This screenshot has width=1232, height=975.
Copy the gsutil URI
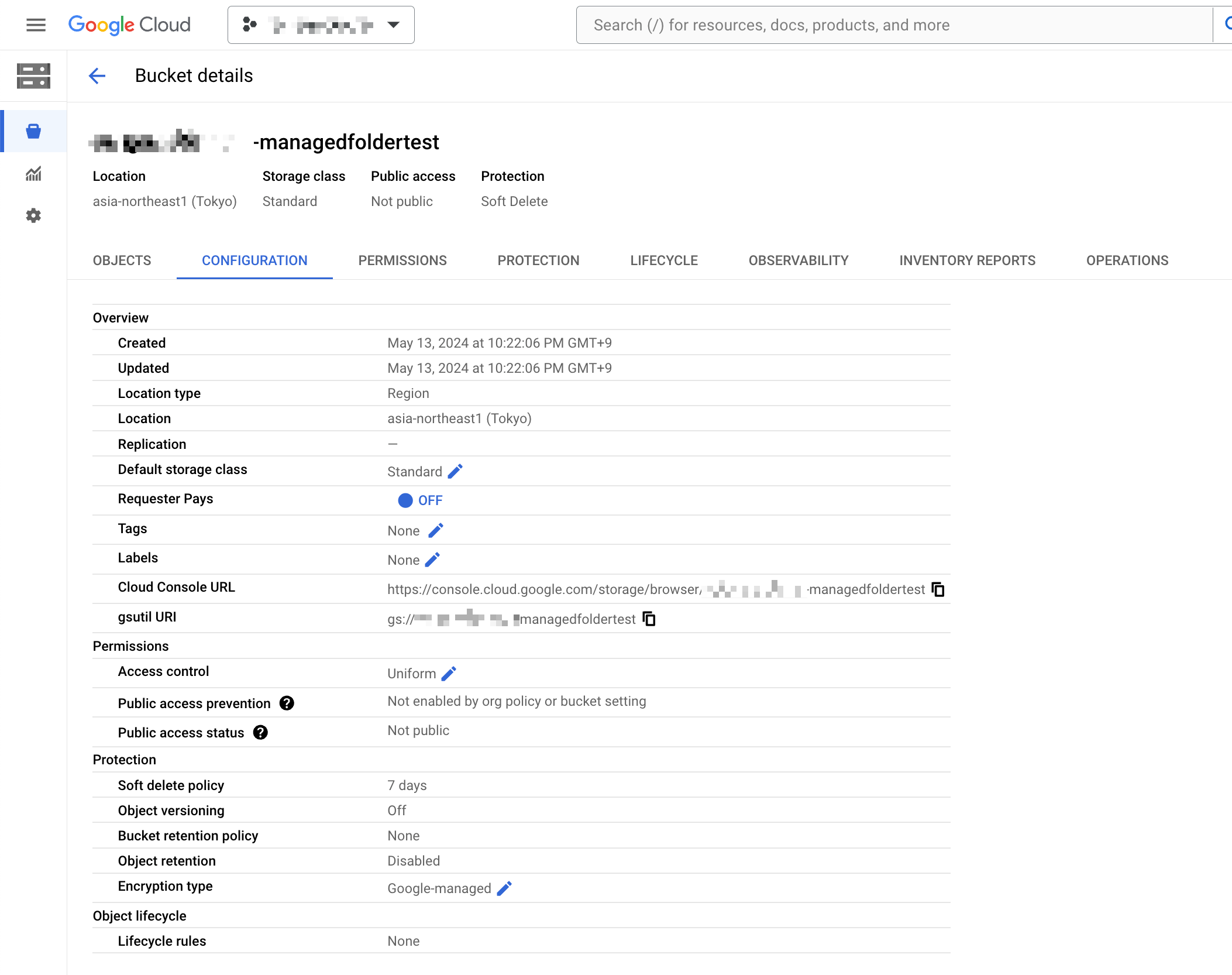pyautogui.click(x=649, y=619)
